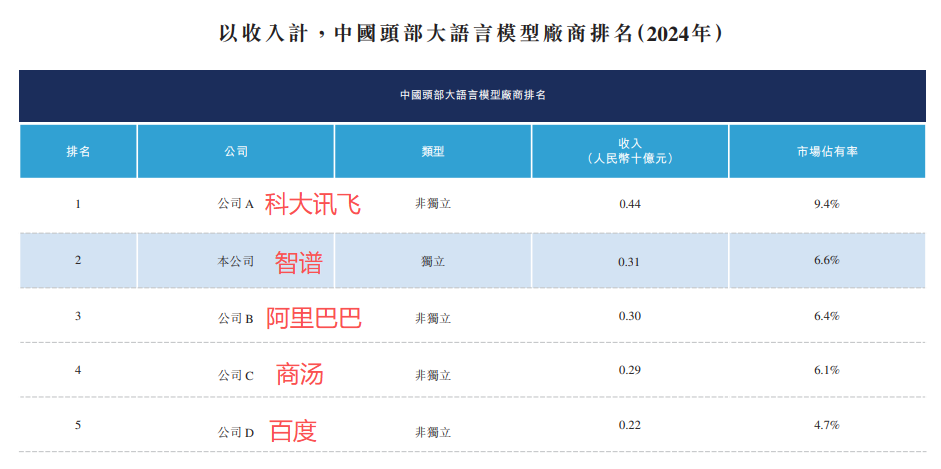Click '非獨立' in the 公司 B row
941x469 pixels.
coord(433,318)
